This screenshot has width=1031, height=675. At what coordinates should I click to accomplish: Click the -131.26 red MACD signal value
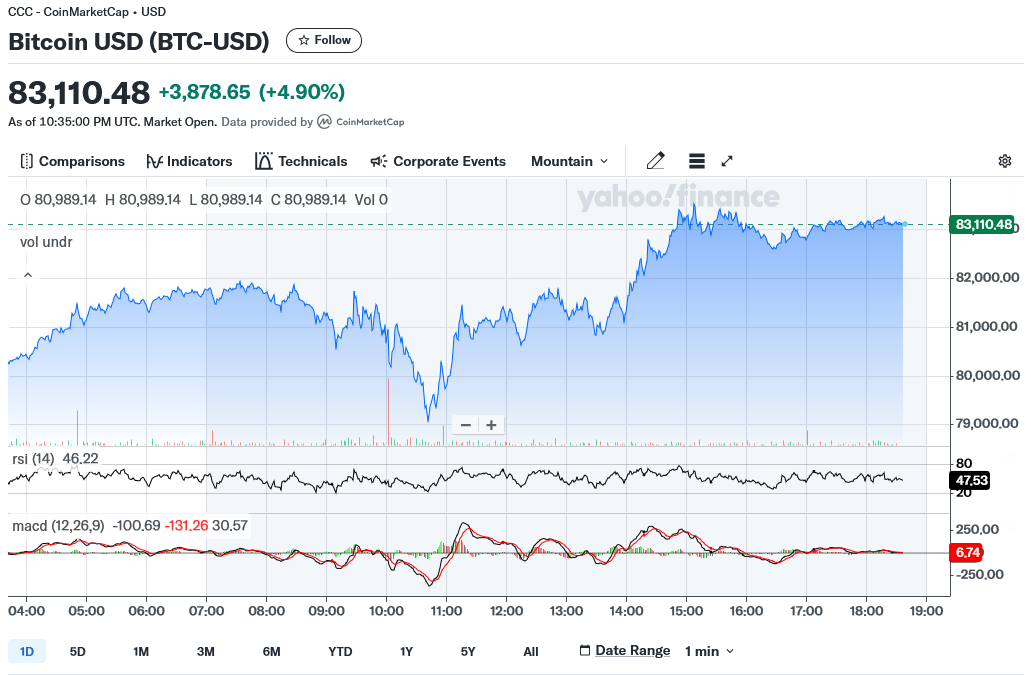pyautogui.click(x=186, y=526)
